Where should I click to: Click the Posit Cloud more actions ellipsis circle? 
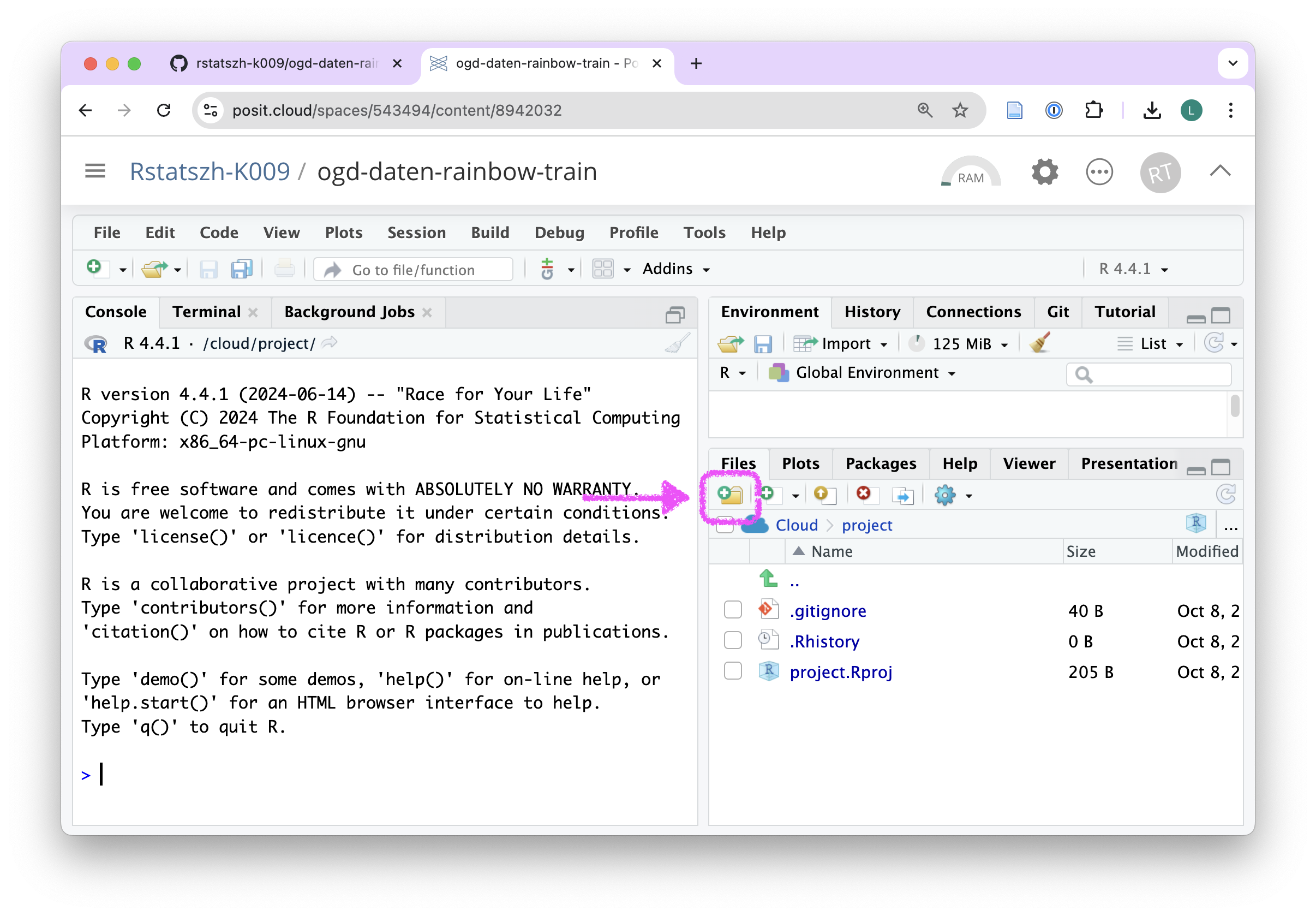1099,172
